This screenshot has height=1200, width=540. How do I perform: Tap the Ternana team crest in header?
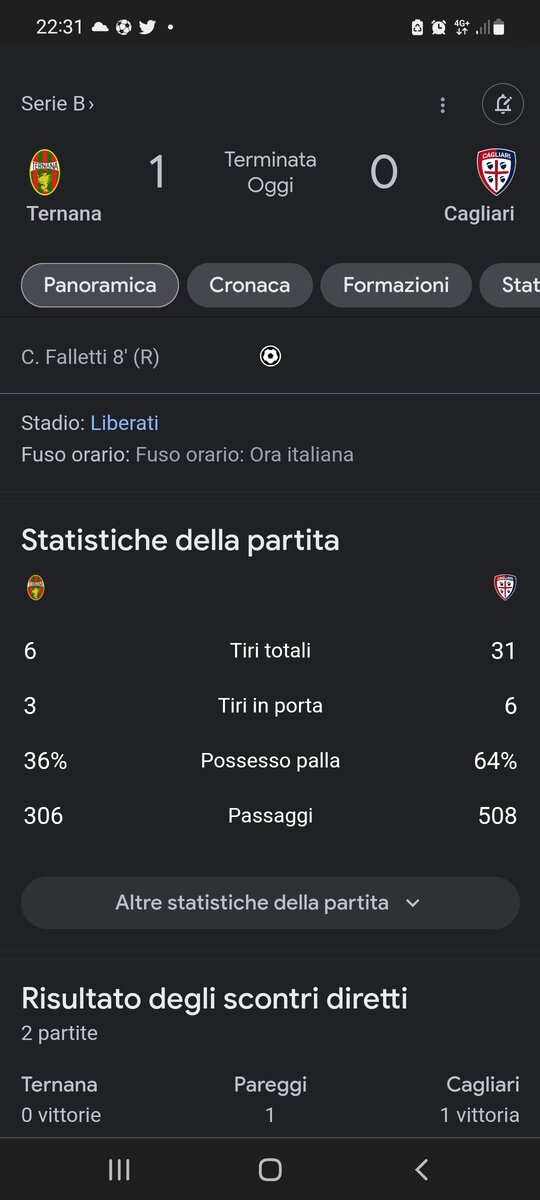(x=44, y=172)
